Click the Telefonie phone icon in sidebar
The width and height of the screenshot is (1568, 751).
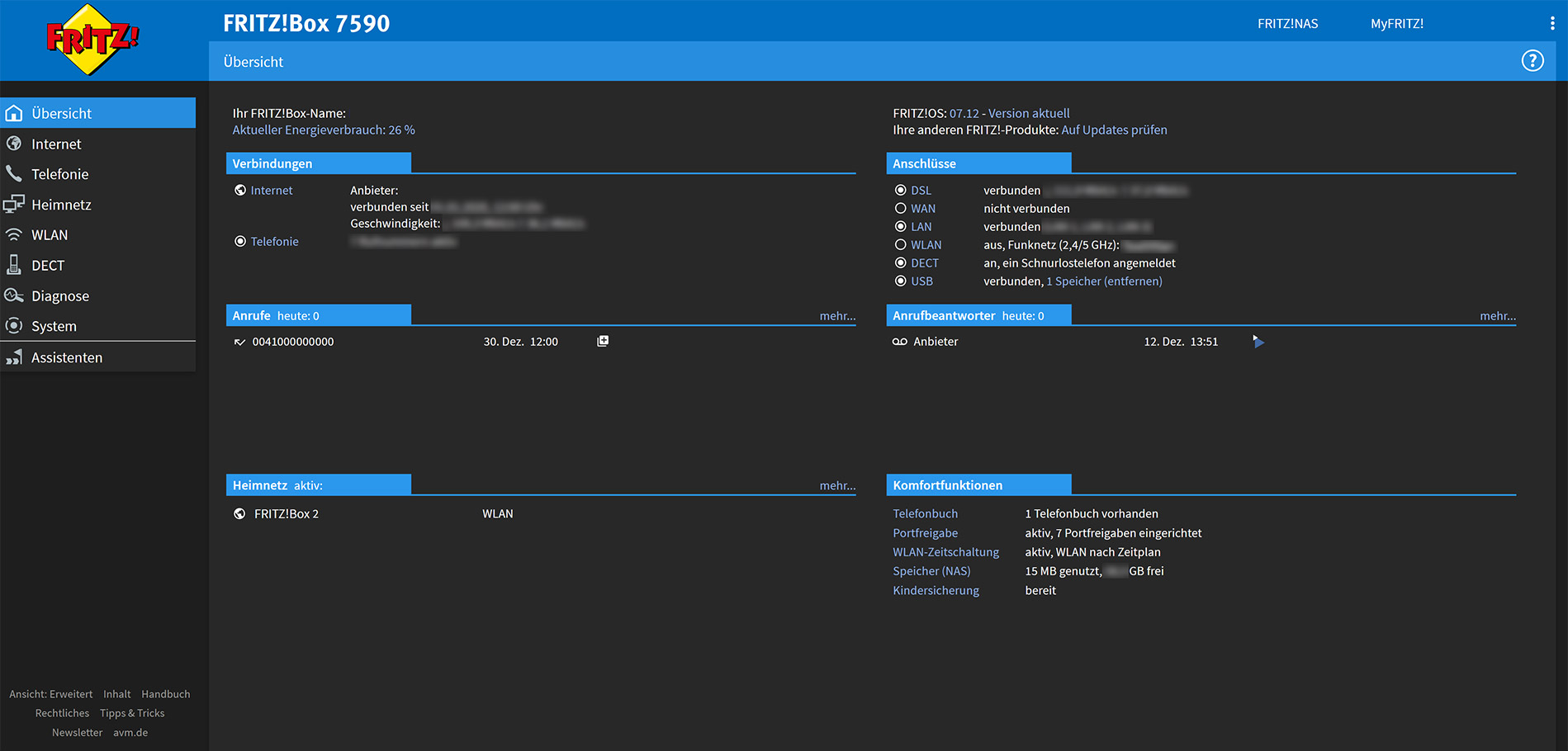pos(14,174)
